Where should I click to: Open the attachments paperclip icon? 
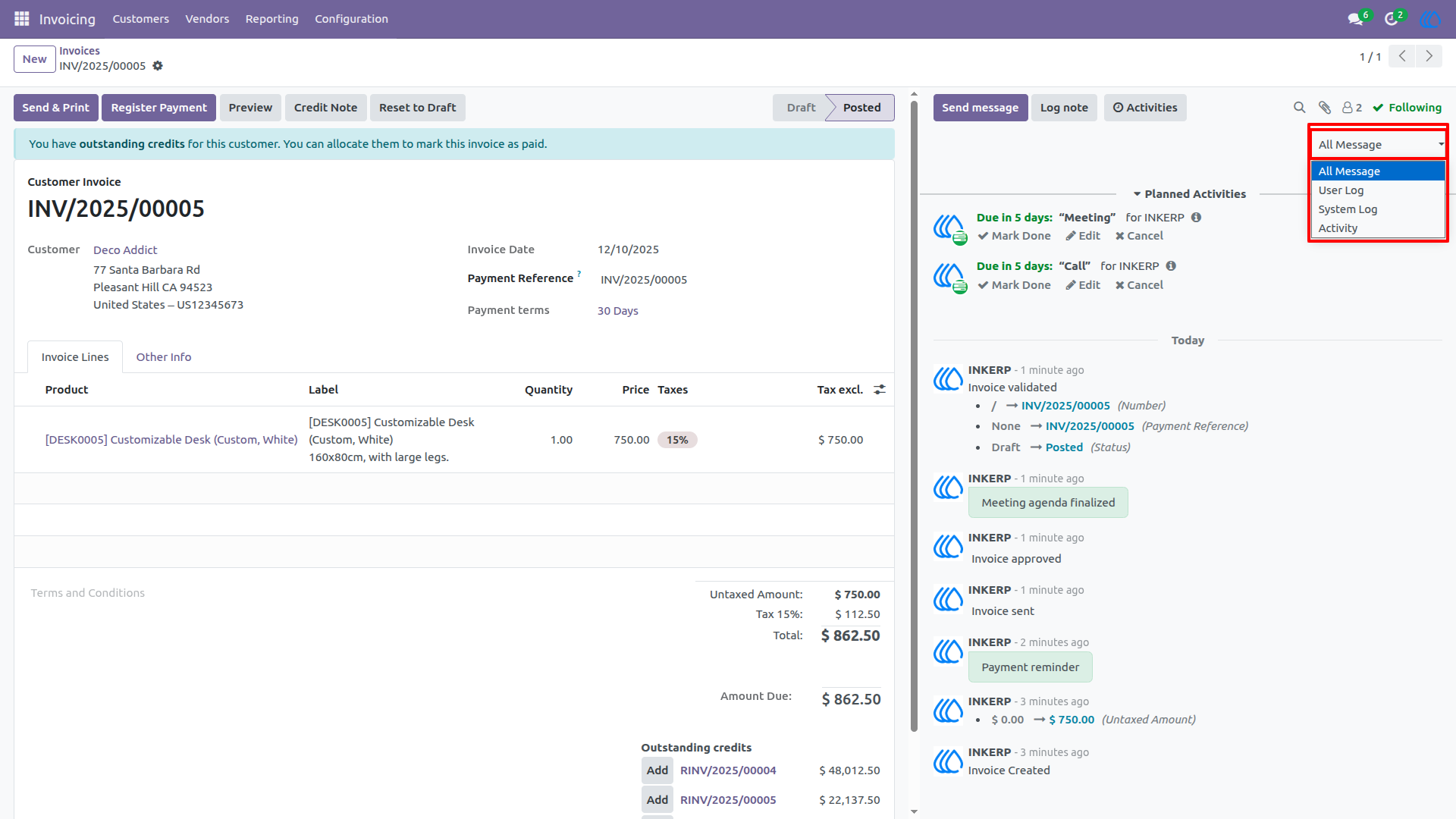[1325, 108]
